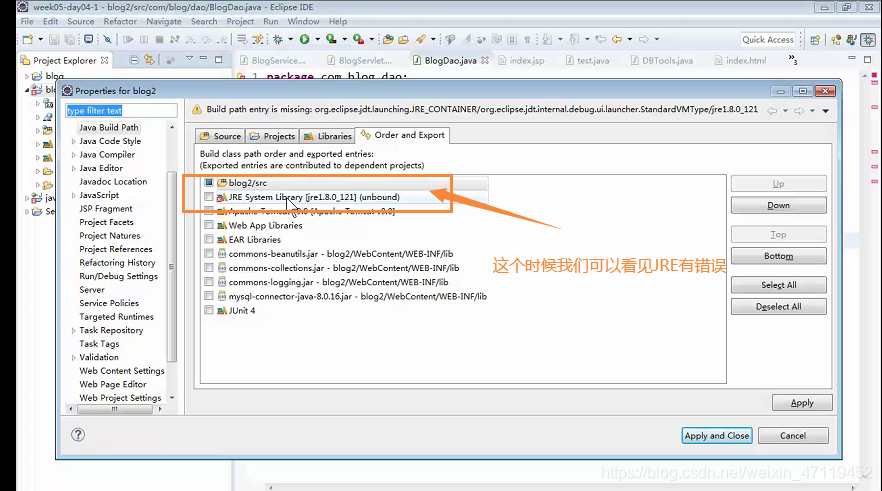The image size is (882, 491).
Task: Select Targeted Runtimes in settings tree
Action: pyautogui.click(x=116, y=317)
